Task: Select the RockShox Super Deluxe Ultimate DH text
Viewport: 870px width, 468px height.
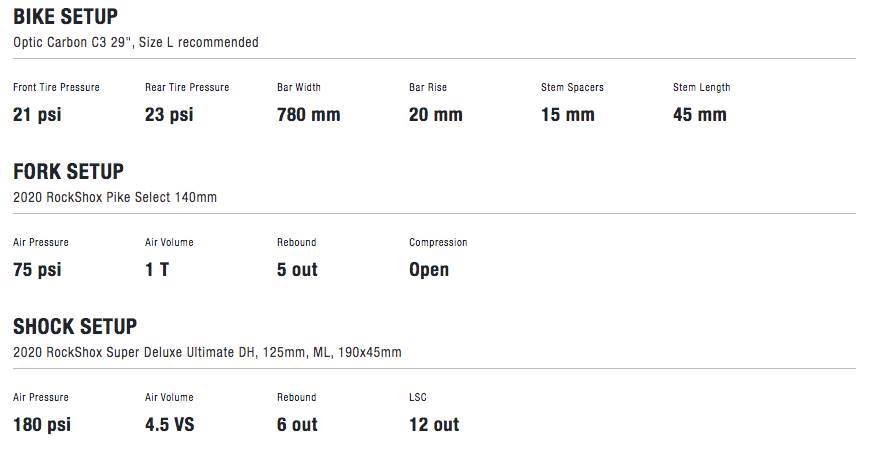Action: point(150,352)
